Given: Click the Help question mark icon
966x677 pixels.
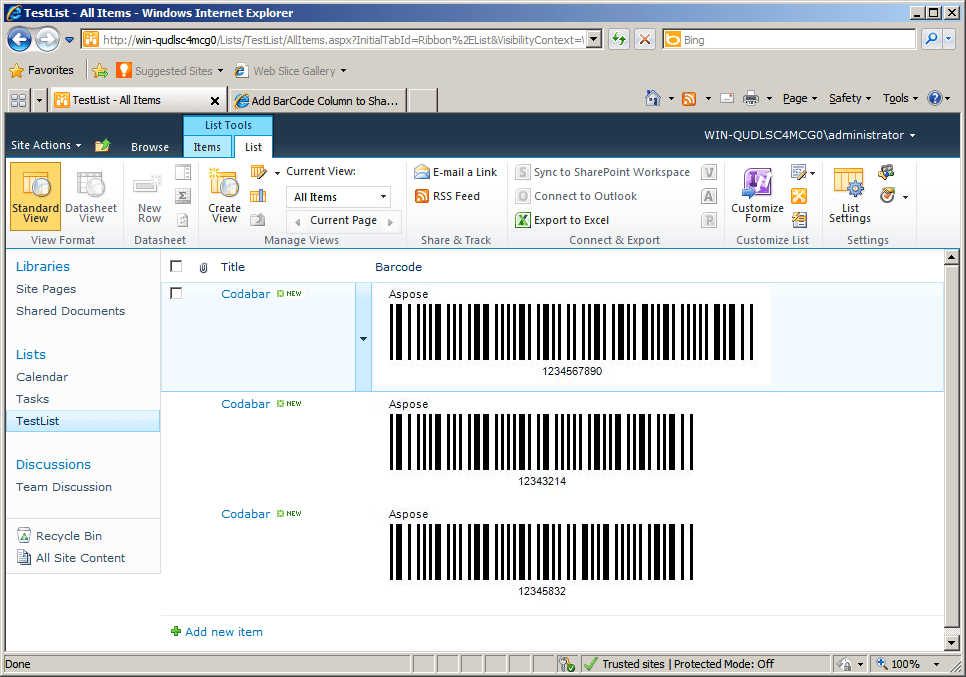Looking at the screenshot, I should coord(935,98).
